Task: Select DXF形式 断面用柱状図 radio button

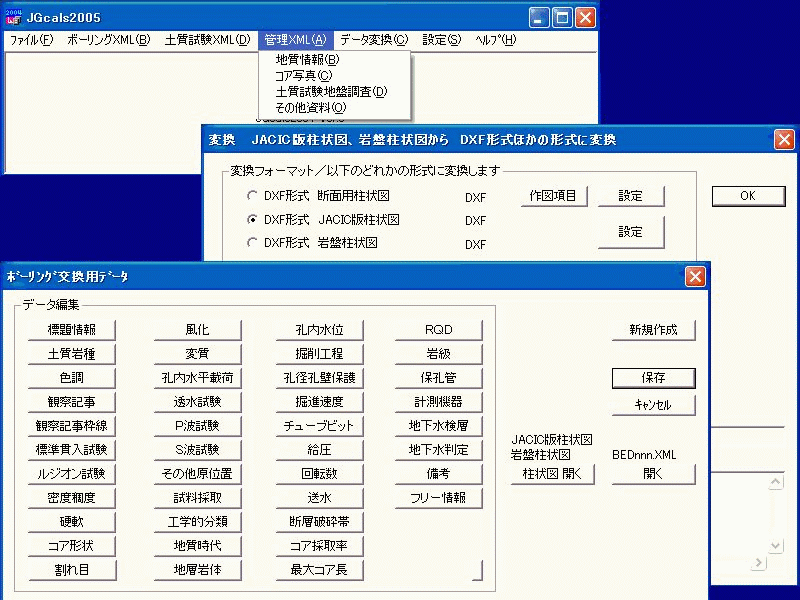Action: pos(252,196)
